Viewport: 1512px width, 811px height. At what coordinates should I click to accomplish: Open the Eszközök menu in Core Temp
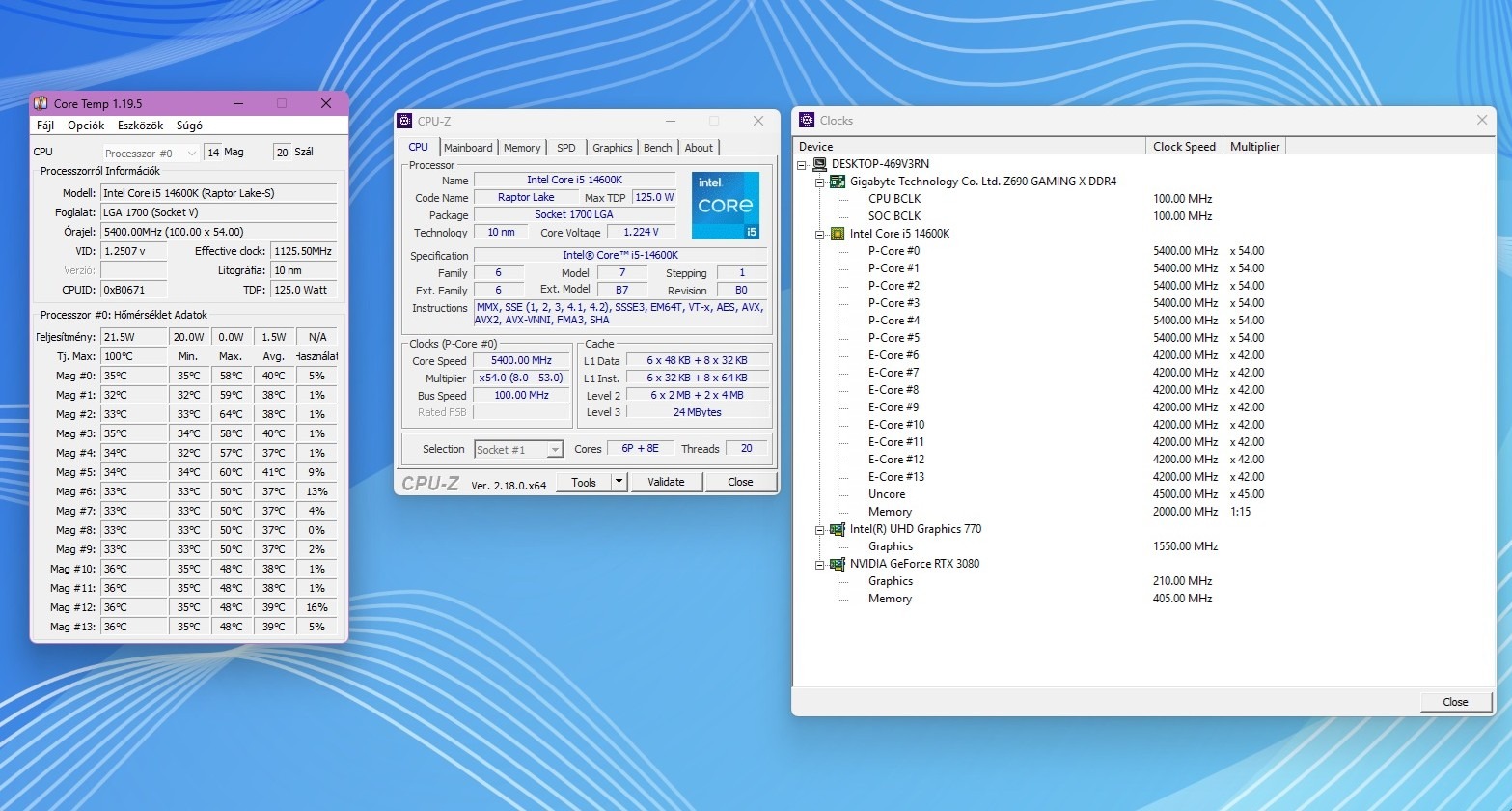(141, 126)
